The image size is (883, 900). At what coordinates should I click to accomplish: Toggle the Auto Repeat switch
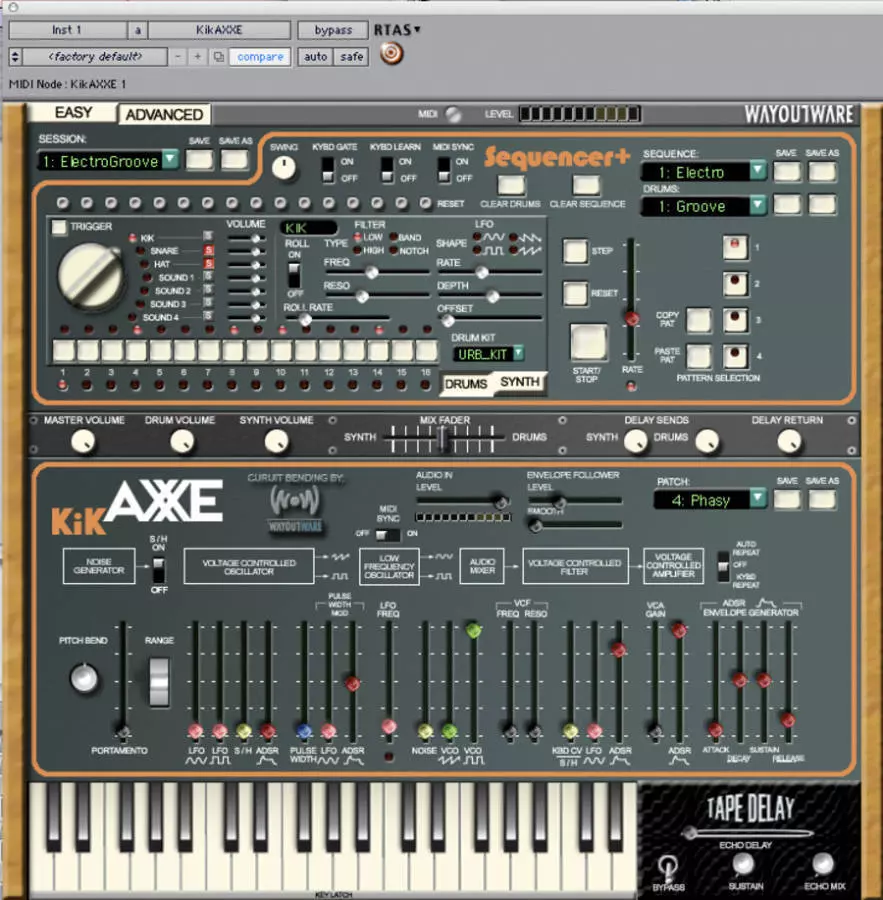pos(723,566)
